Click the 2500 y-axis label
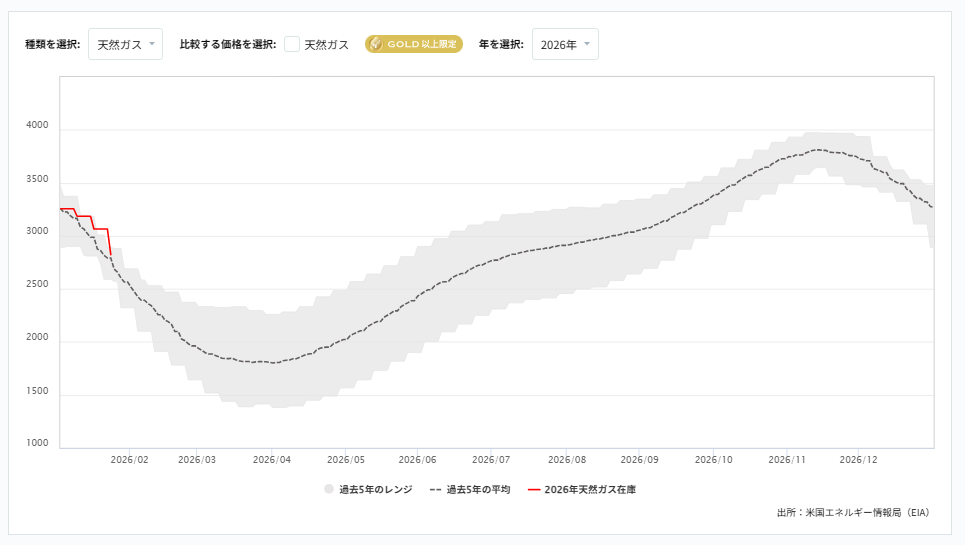965x545 pixels. coord(37,284)
